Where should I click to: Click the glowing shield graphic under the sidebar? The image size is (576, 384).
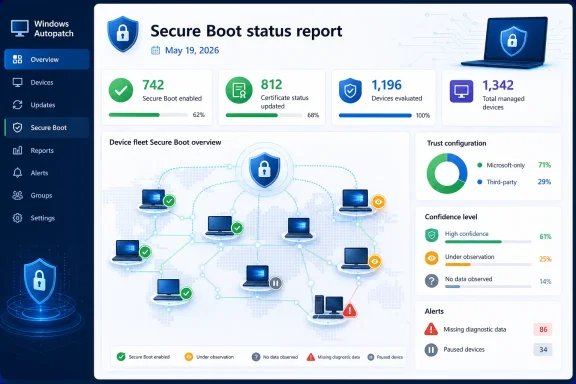point(40,281)
